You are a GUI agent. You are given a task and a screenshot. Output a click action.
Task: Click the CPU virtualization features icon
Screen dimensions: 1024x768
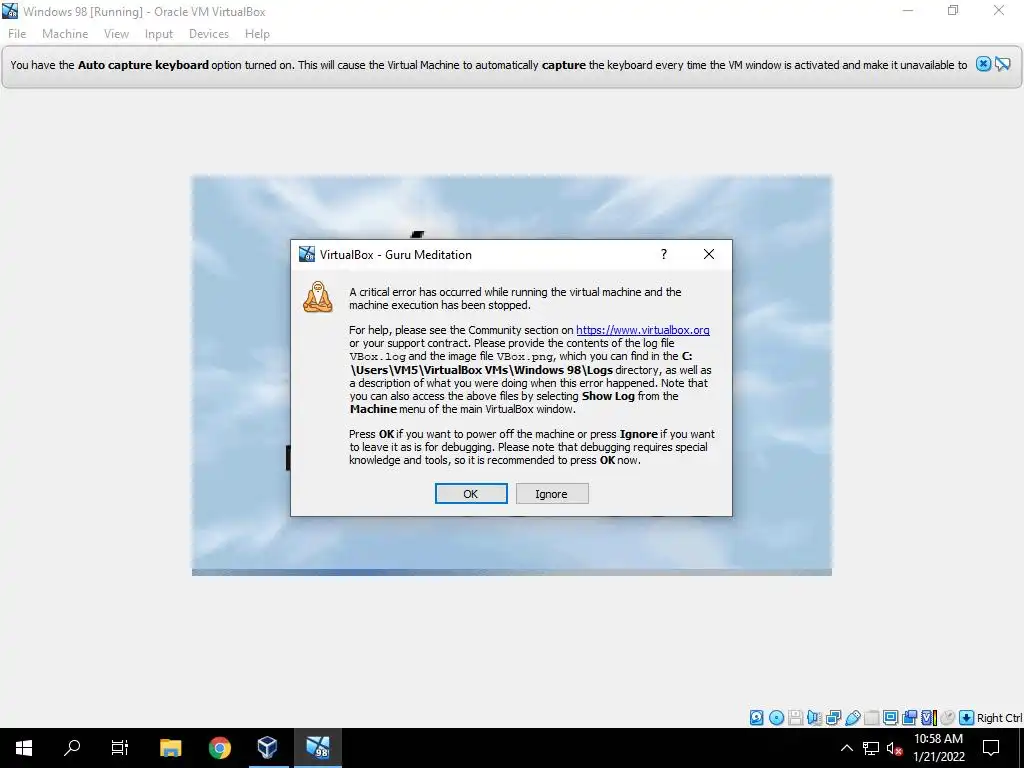[x=929, y=718]
